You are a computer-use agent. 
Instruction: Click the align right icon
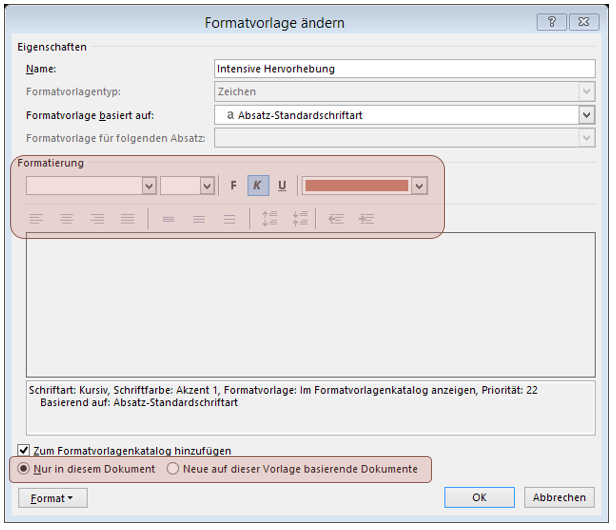click(x=97, y=219)
